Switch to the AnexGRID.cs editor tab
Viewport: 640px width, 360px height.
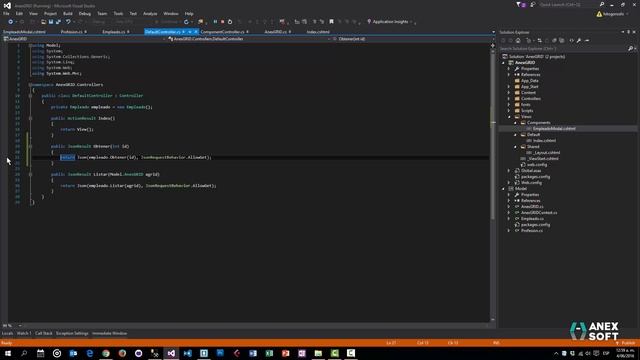tap(276, 32)
